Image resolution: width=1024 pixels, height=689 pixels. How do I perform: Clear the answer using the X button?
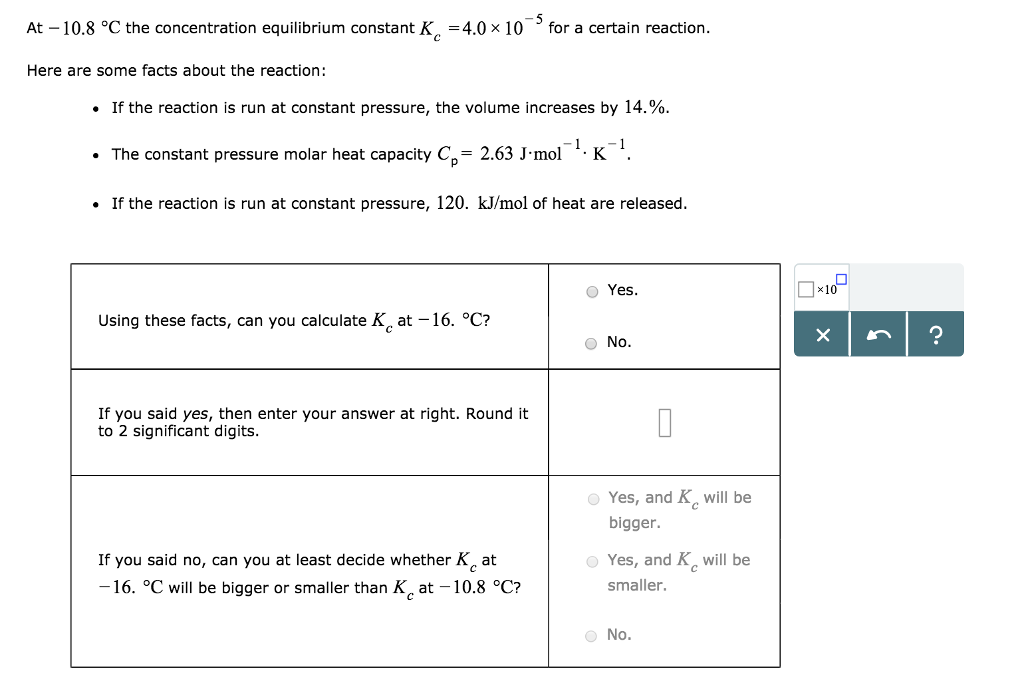tap(821, 334)
